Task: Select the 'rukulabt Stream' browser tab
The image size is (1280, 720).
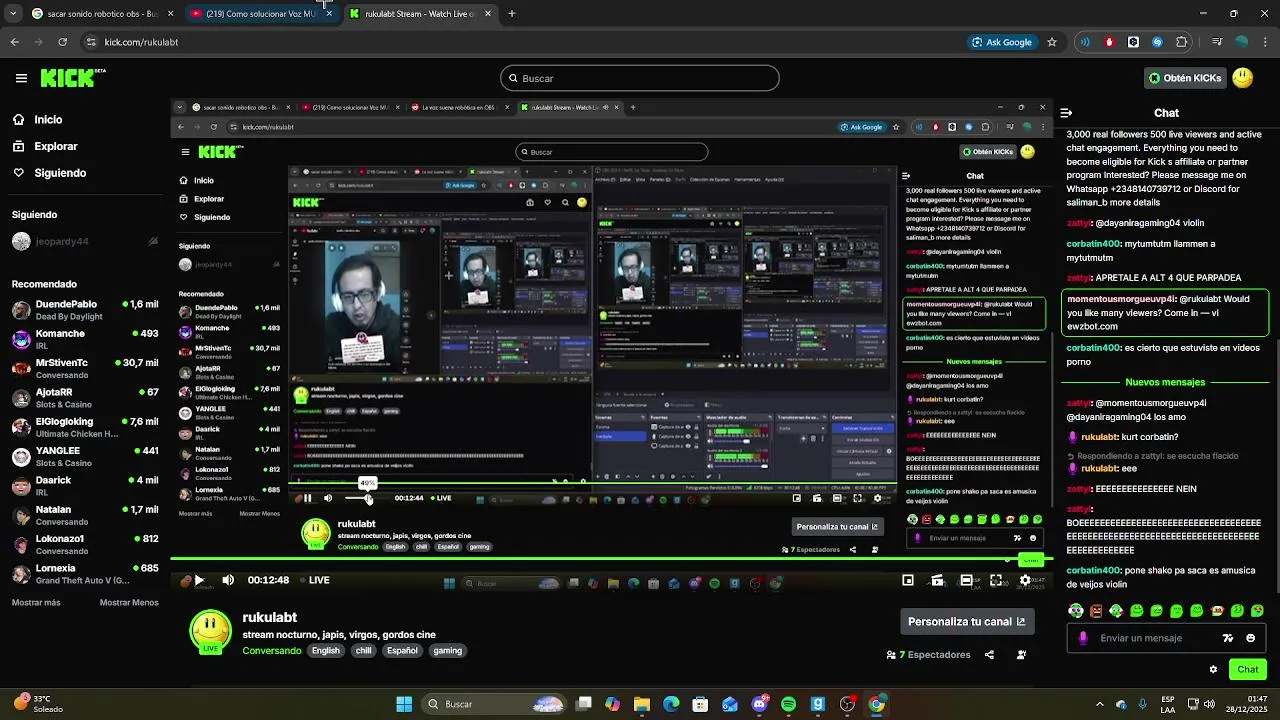Action: click(421, 14)
